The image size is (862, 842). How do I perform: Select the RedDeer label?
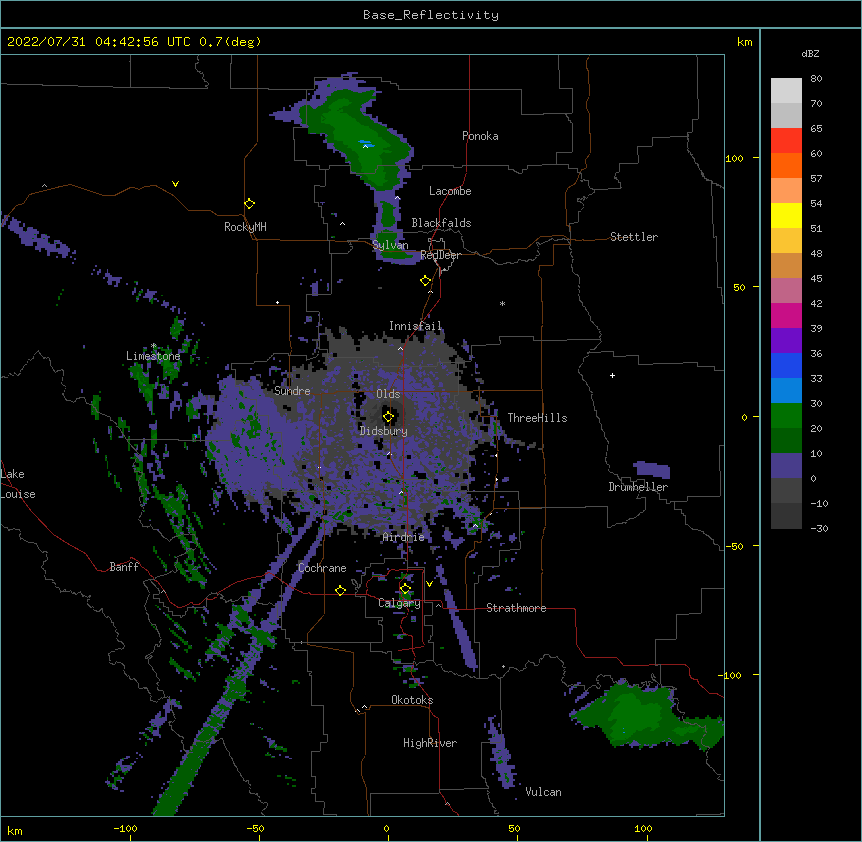point(440,255)
